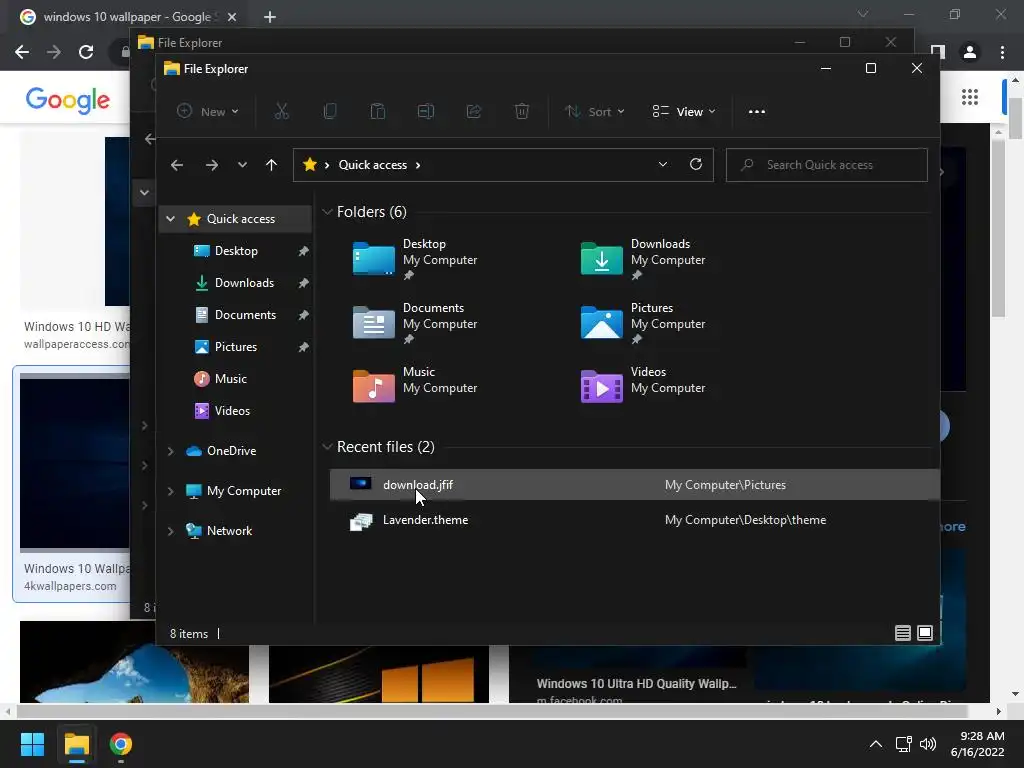This screenshot has height=768, width=1024.
Task: Collapse Quick access tree node
Action: pyautogui.click(x=170, y=219)
